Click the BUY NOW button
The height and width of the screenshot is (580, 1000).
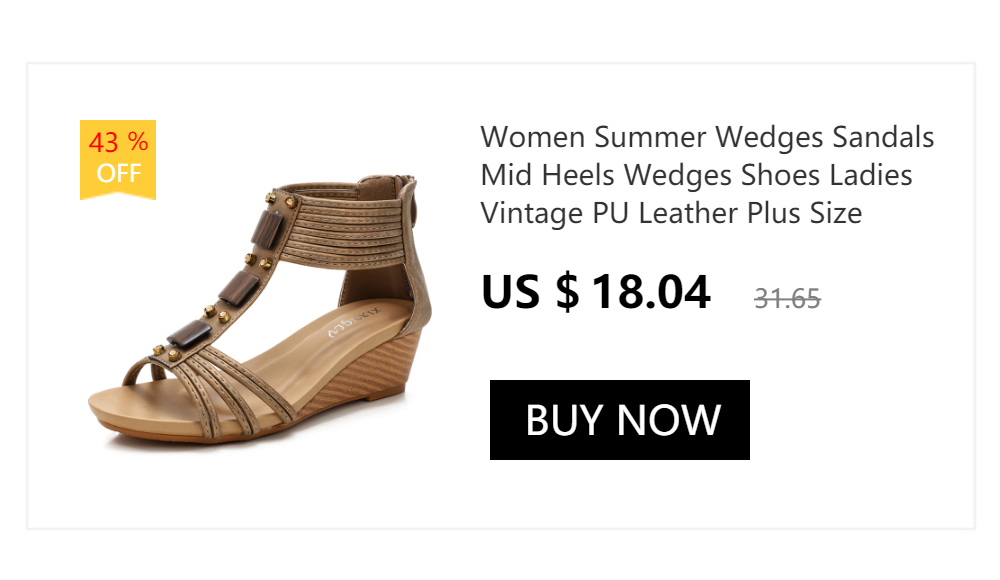pos(619,420)
